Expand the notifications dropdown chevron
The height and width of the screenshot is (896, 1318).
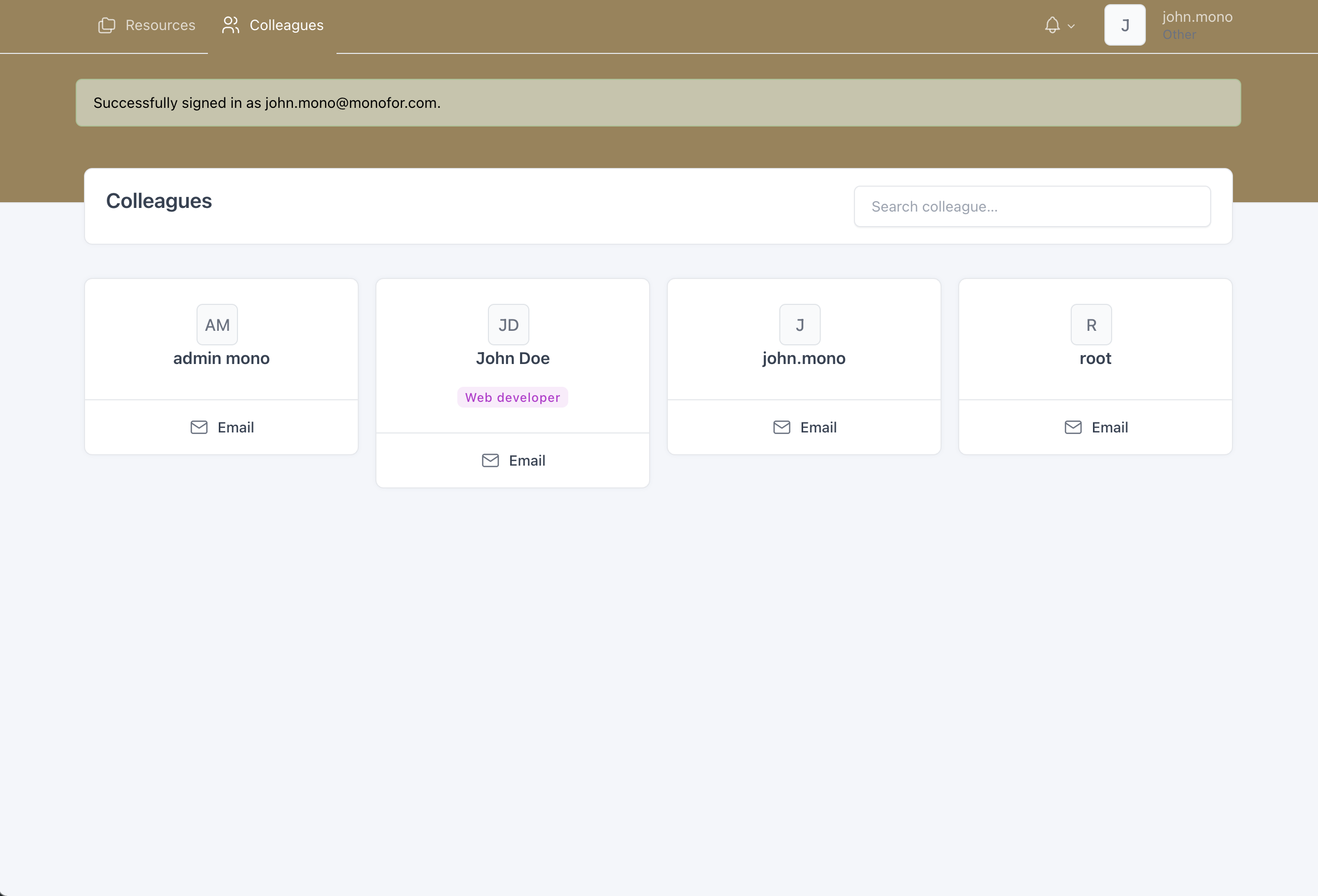(1071, 26)
